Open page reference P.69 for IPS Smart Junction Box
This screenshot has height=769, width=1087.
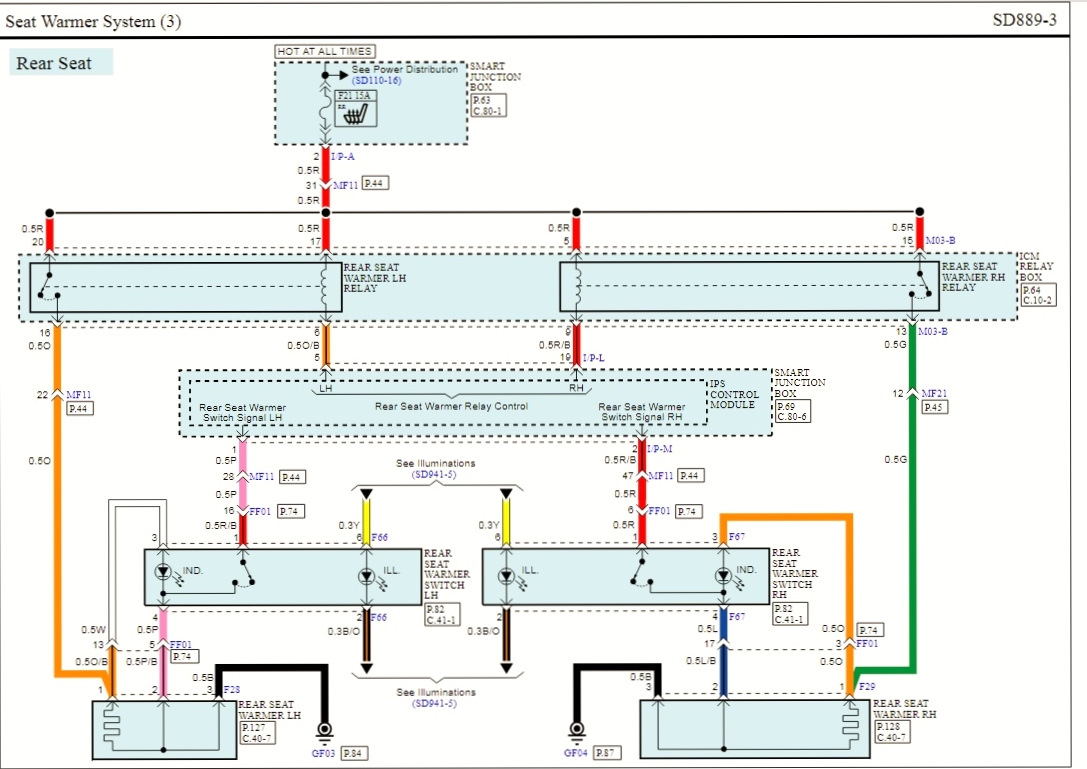(x=785, y=406)
